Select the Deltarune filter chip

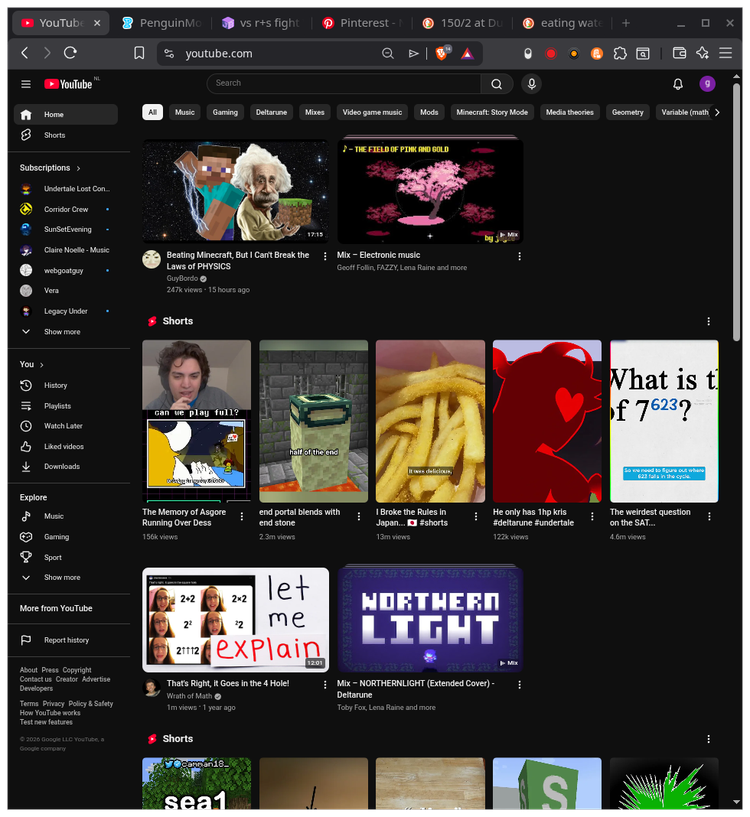point(272,112)
